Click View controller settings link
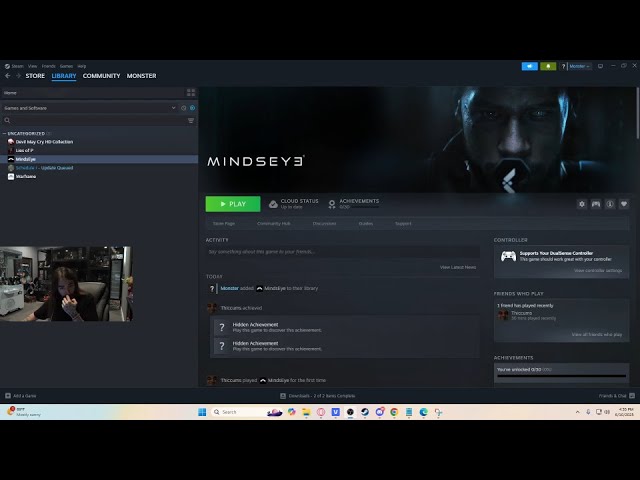The width and height of the screenshot is (640, 480). pos(598,271)
